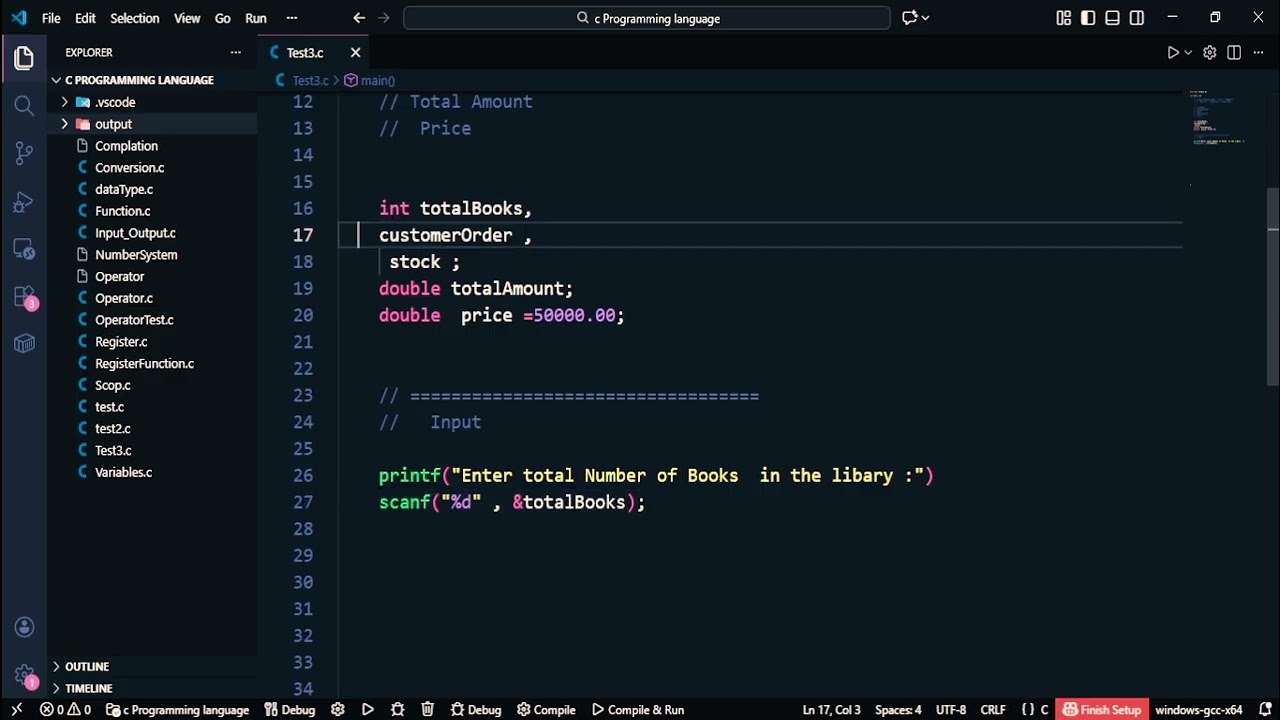Open Conversion.c in the explorer
Screen dimensions: 1280x720
[x=129, y=168]
